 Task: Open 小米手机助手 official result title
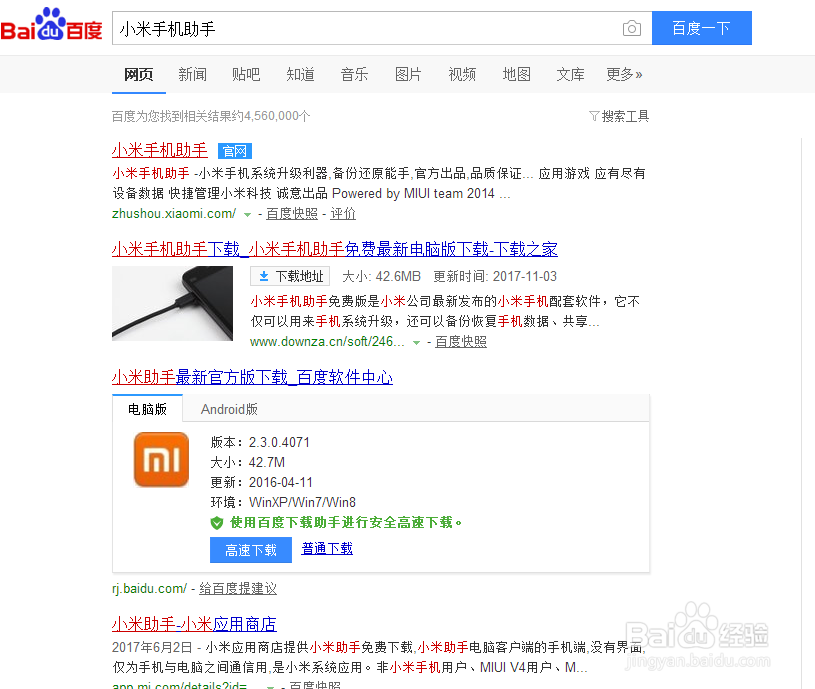[x=160, y=150]
